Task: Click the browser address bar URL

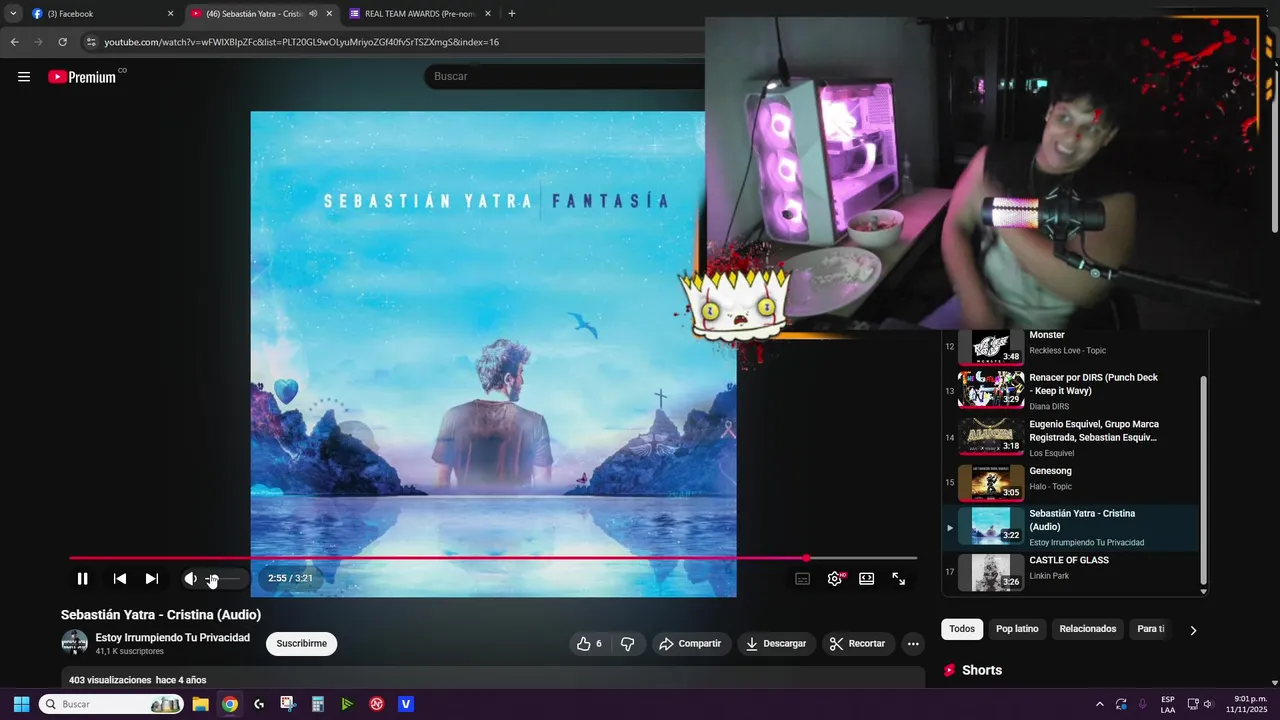Action: point(301,42)
